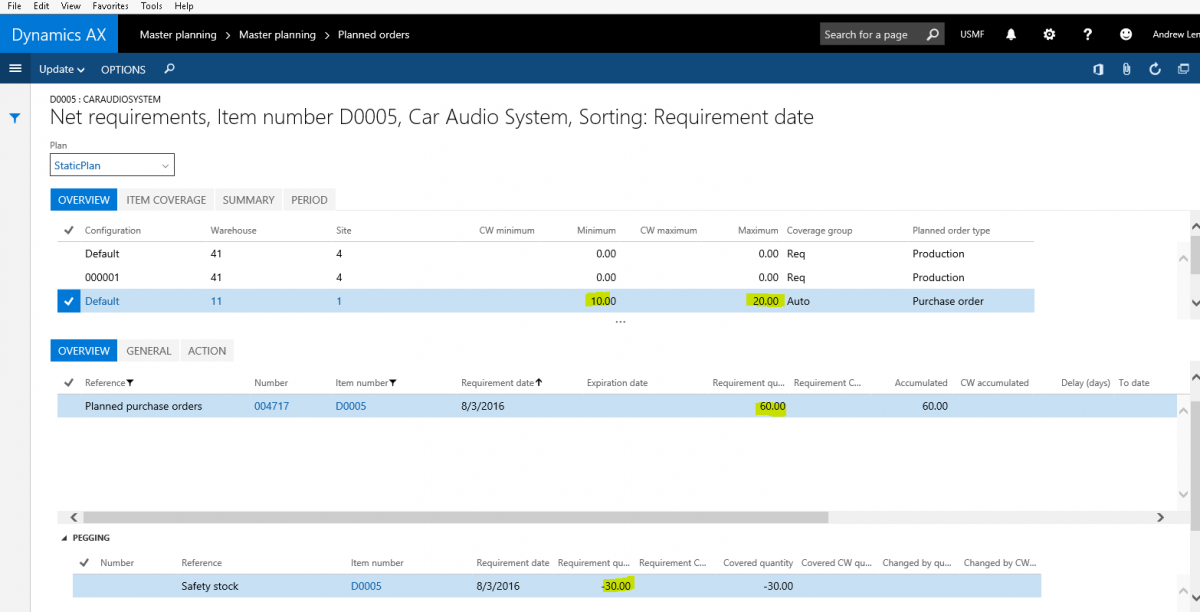Switch to PERIOD tab
The width and height of the screenshot is (1200, 612).
click(309, 200)
